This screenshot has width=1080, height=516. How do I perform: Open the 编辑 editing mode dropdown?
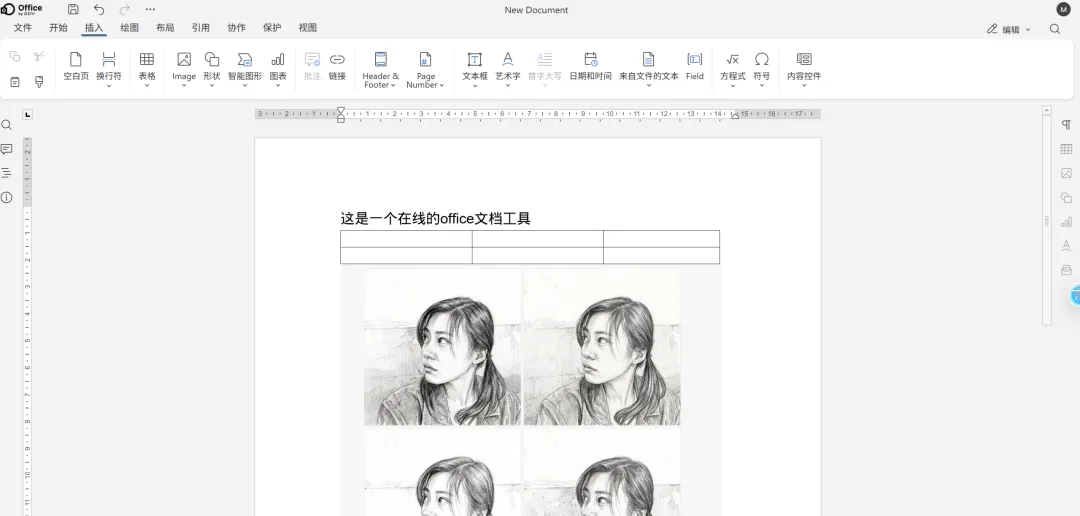click(1009, 29)
